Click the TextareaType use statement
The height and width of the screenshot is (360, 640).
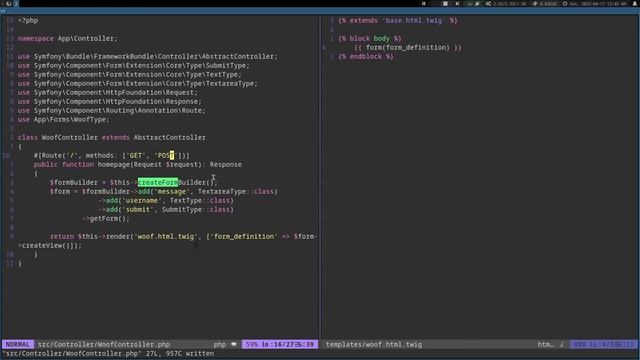(138, 83)
